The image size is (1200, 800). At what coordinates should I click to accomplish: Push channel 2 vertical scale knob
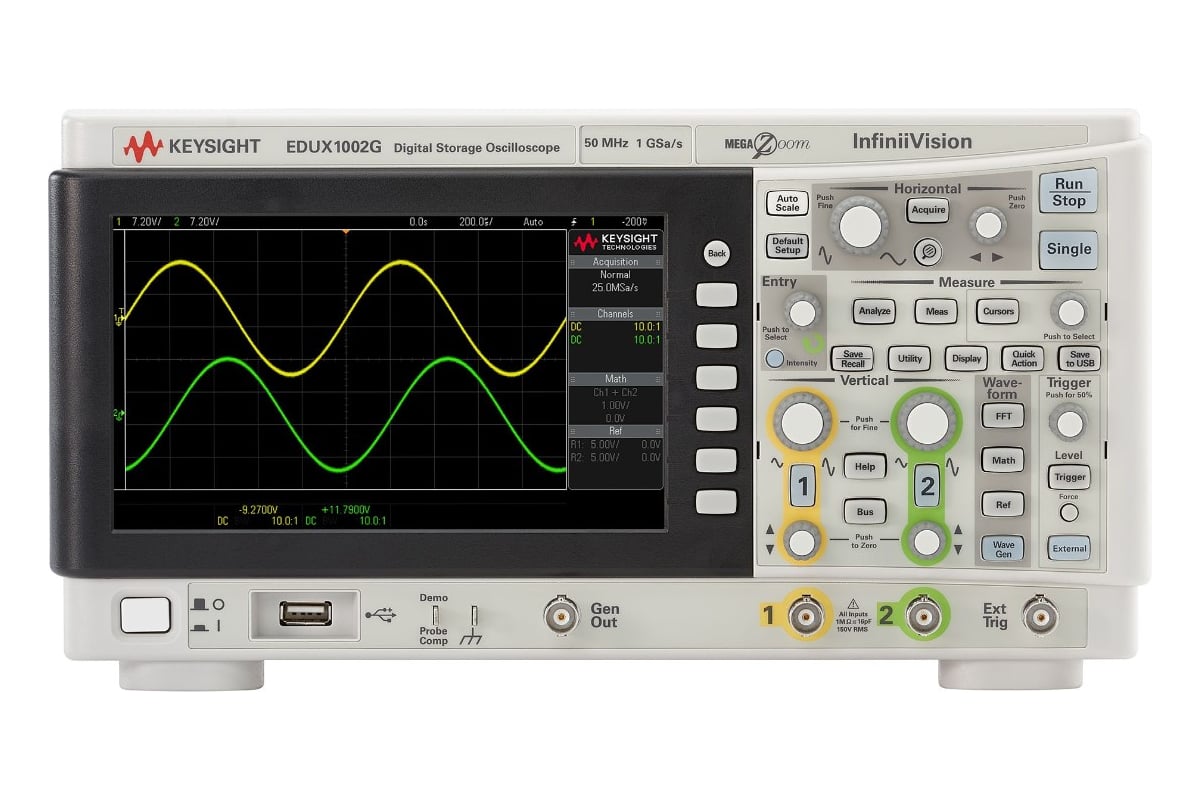929,422
